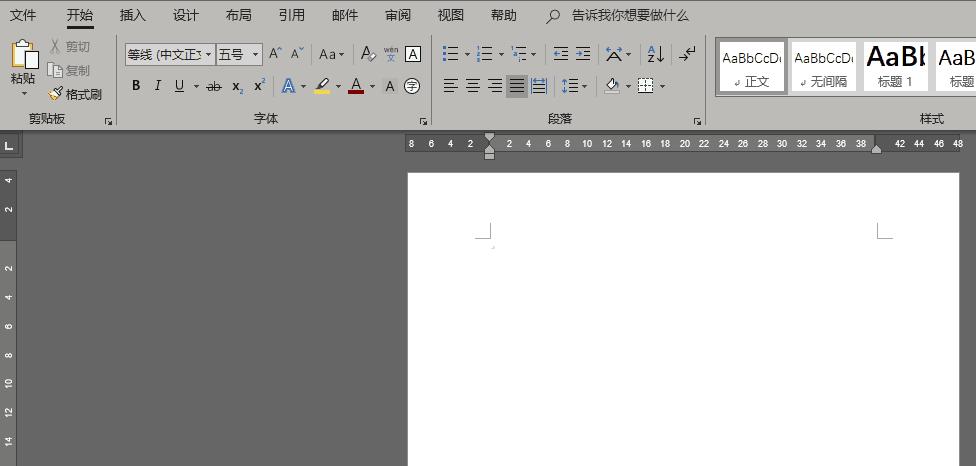Toggle italic formatting
This screenshot has width=976, height=466.
[x=157, y=86]
